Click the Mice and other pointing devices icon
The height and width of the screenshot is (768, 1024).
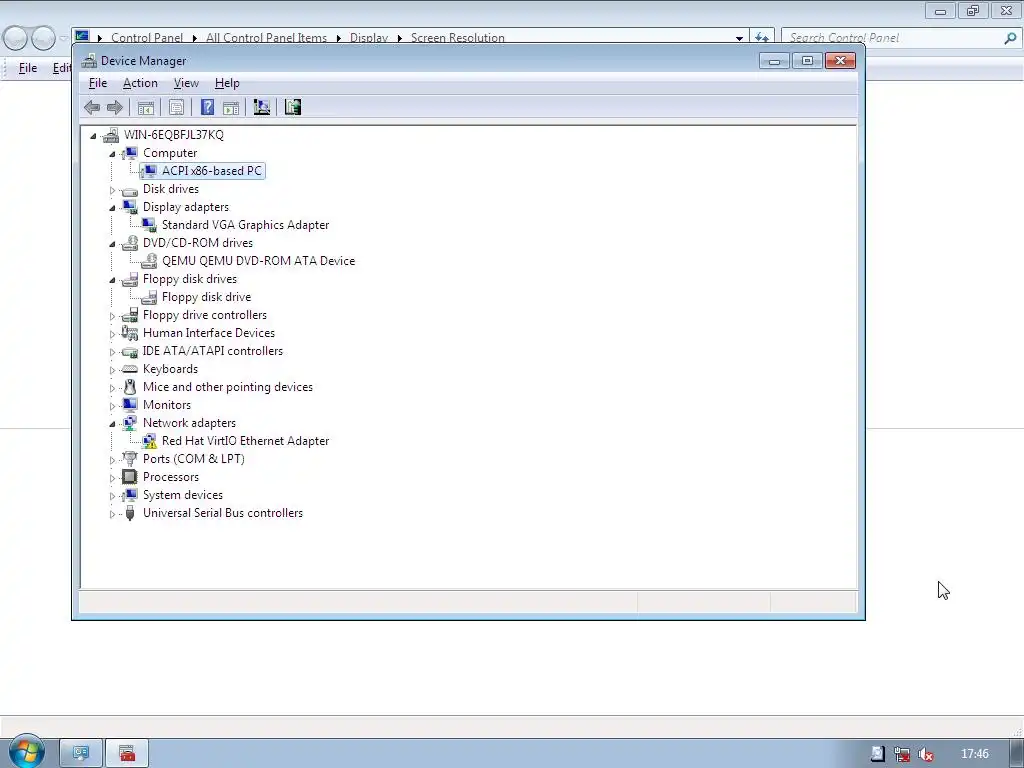130,387
